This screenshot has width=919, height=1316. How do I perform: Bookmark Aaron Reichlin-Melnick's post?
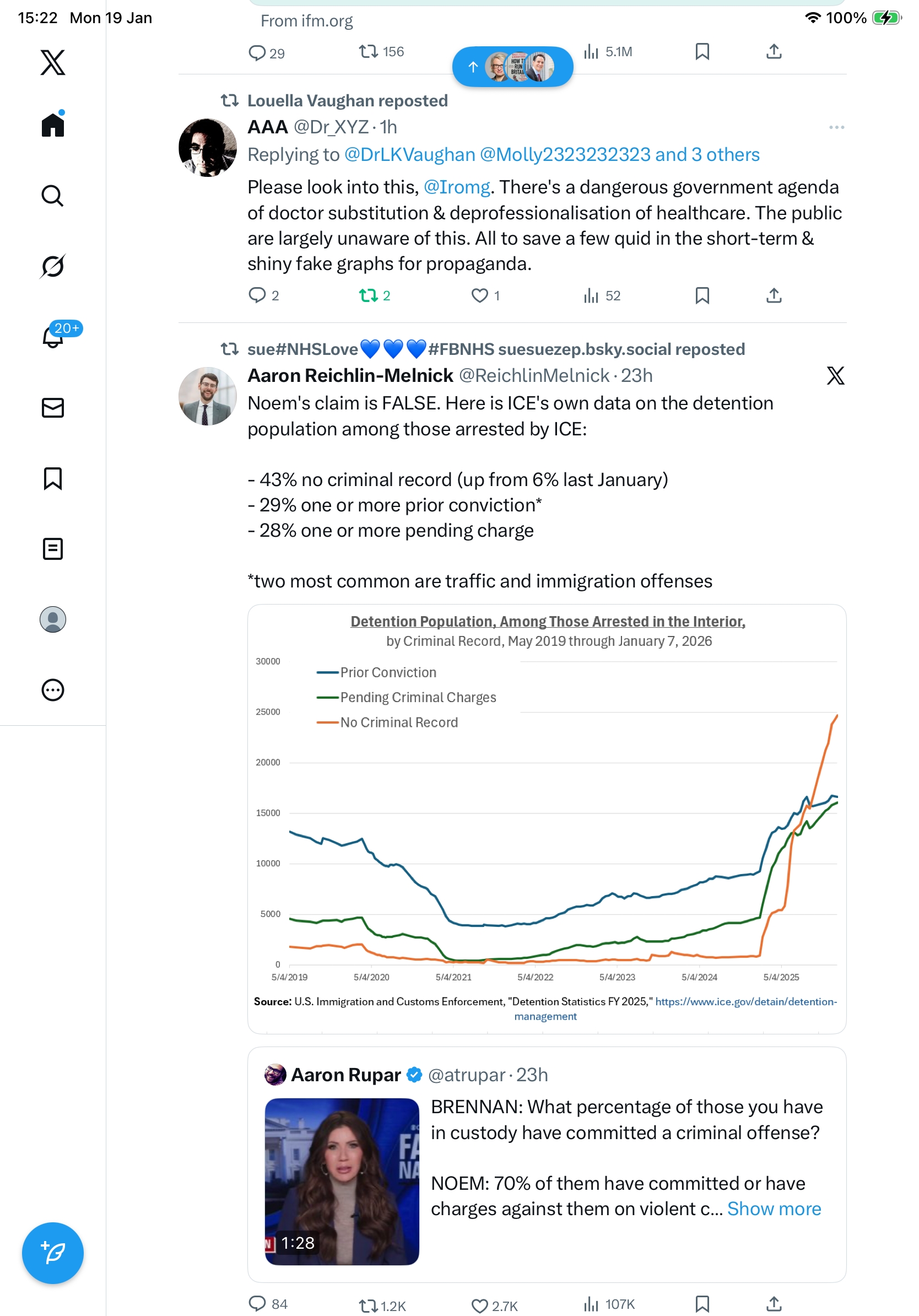(702, 1304)
